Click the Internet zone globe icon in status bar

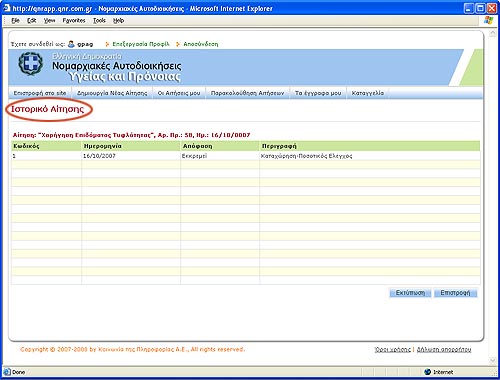point(428,372)
